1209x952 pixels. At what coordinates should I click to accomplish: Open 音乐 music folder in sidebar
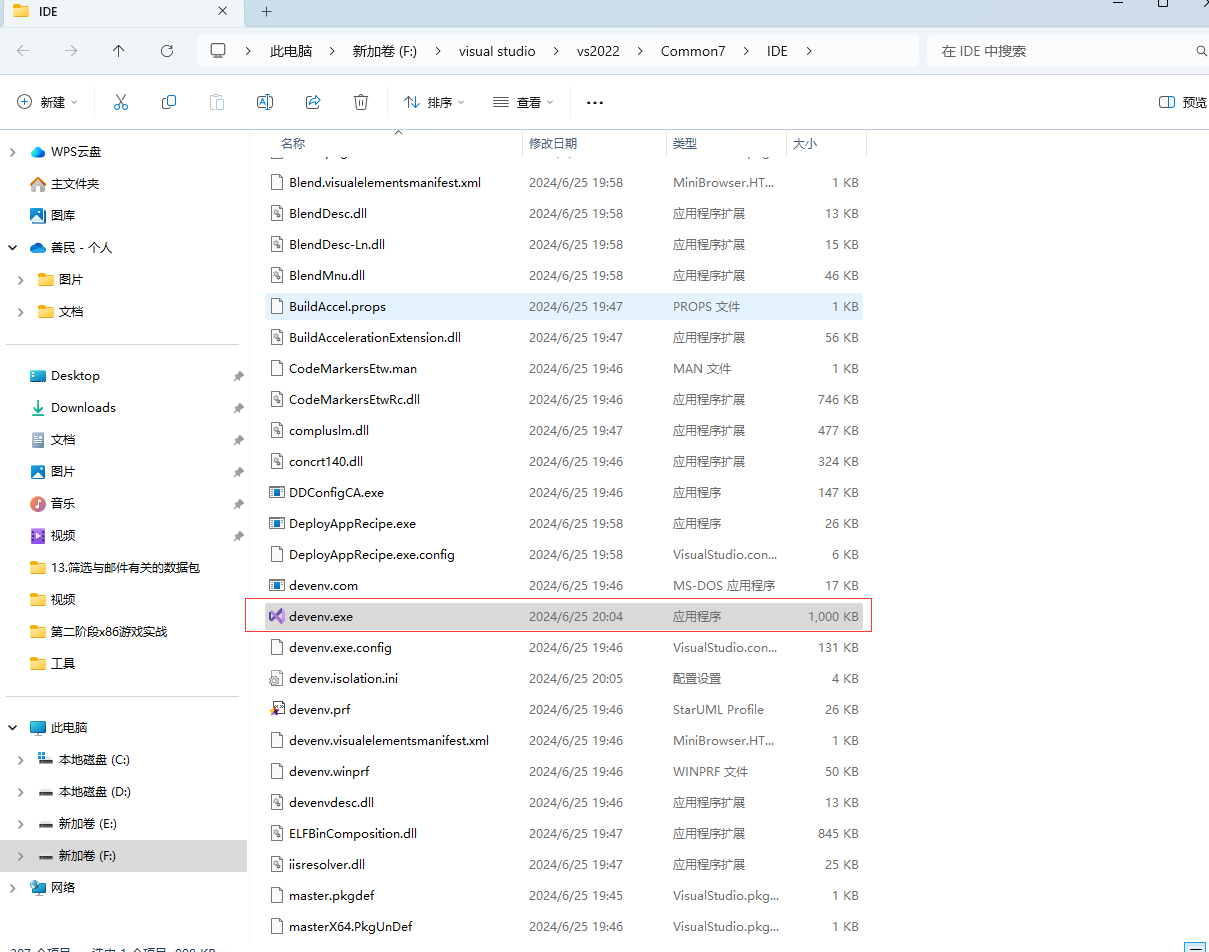pyautogui.click(x=53, y=504)
